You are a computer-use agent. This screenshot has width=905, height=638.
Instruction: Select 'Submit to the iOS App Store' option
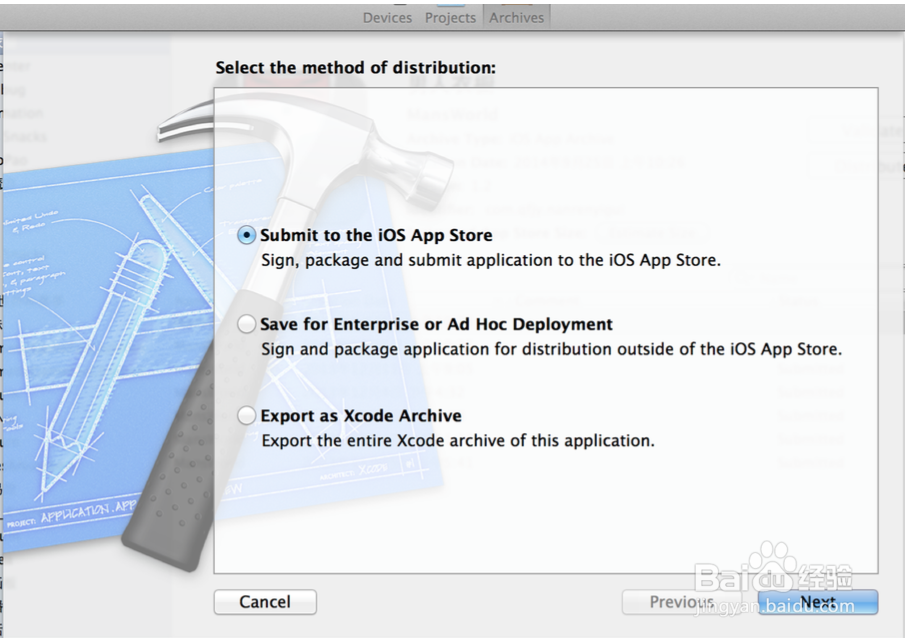[x=375, y=235]
